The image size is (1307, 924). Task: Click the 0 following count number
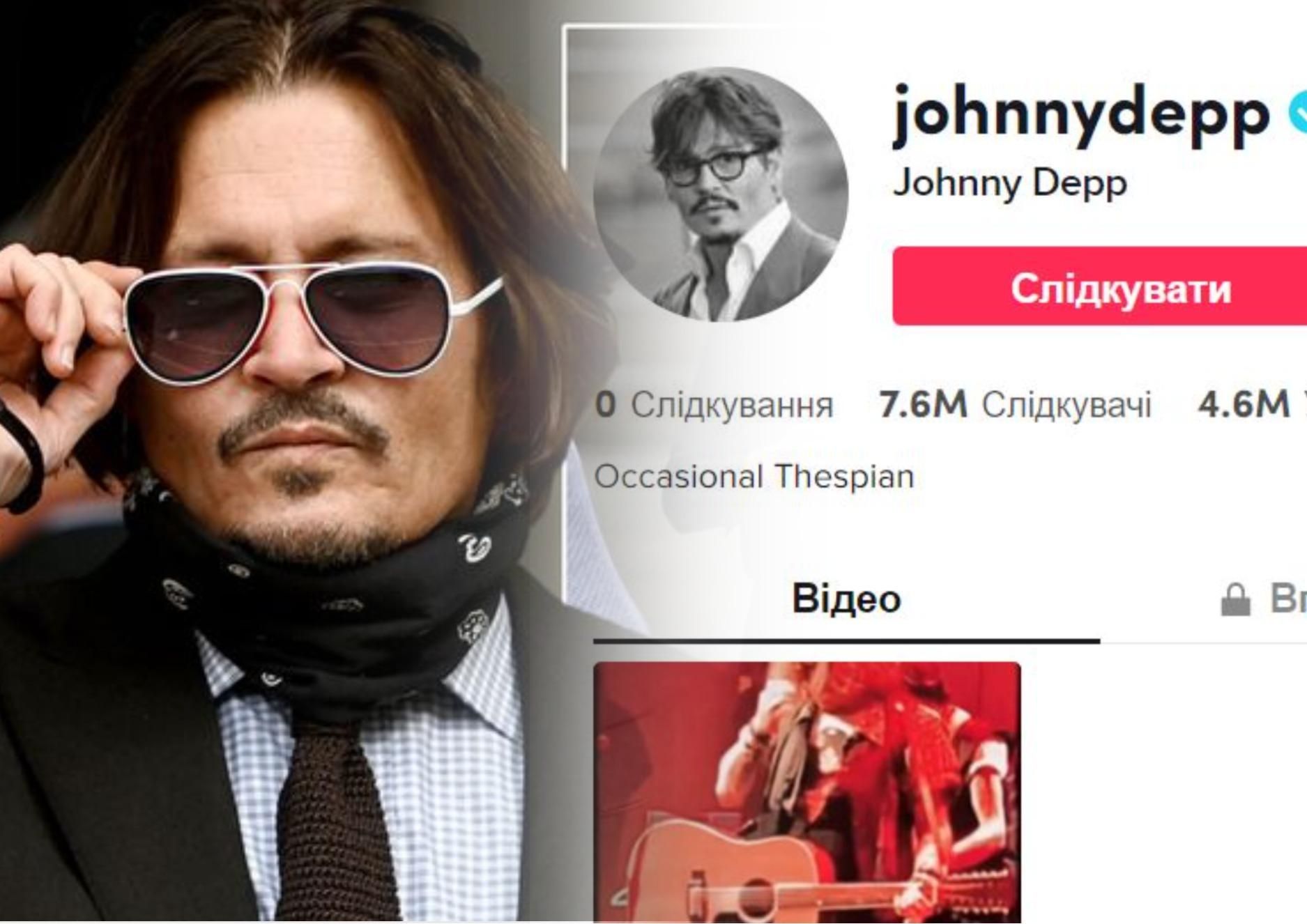(606, 405)
